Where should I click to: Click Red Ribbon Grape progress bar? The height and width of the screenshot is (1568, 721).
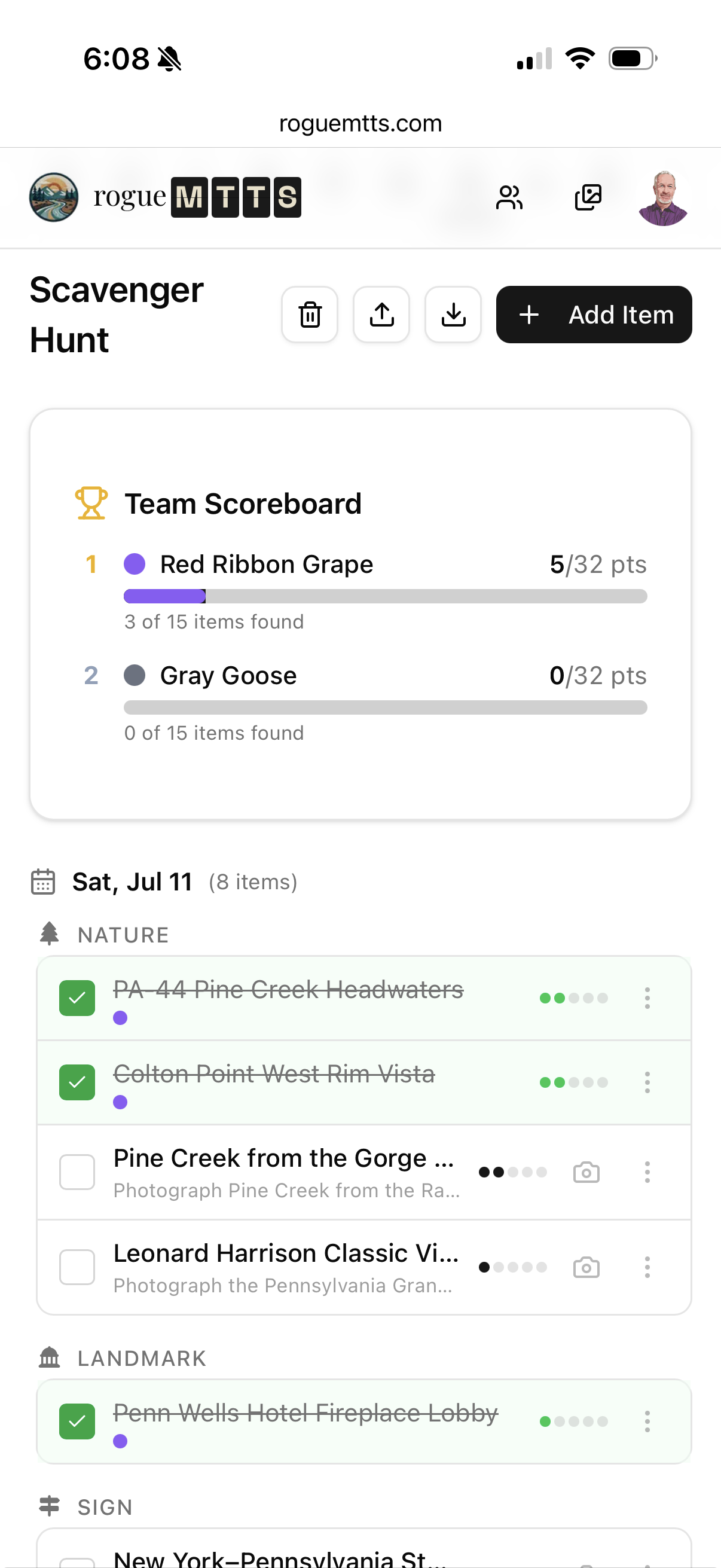coord(385,597)
